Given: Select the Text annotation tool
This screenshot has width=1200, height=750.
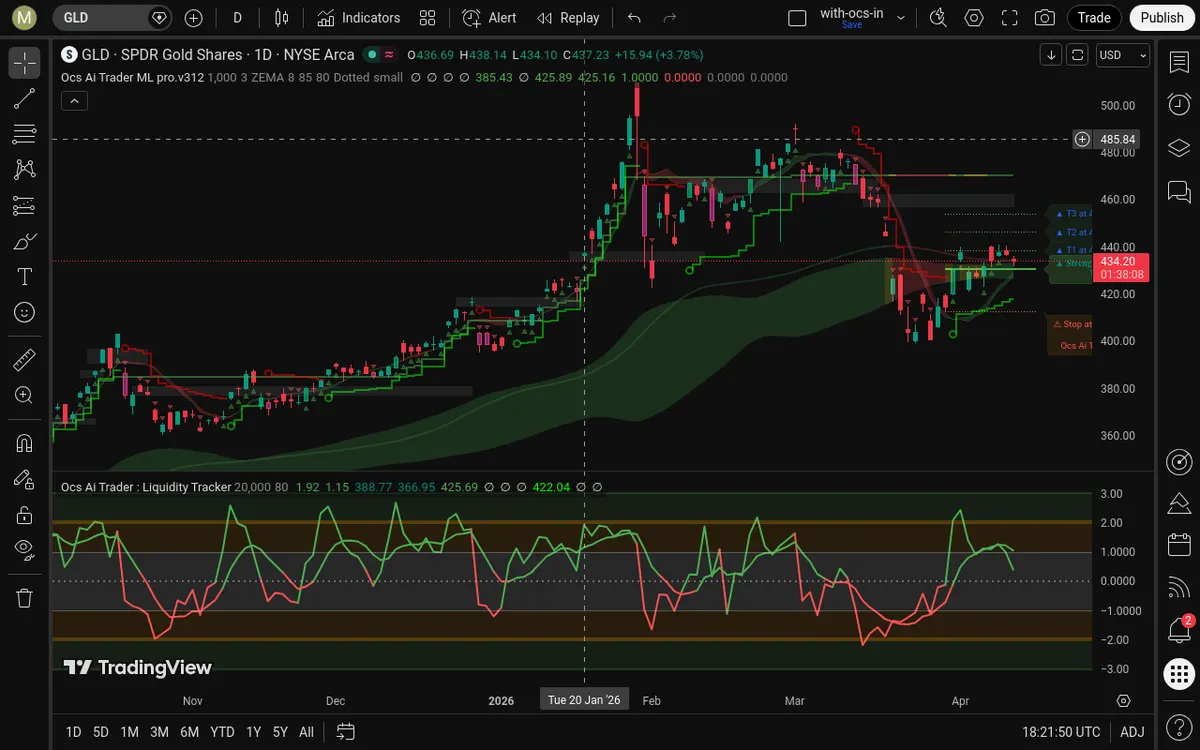Looking at the screenshot, I should click(25, 277).
